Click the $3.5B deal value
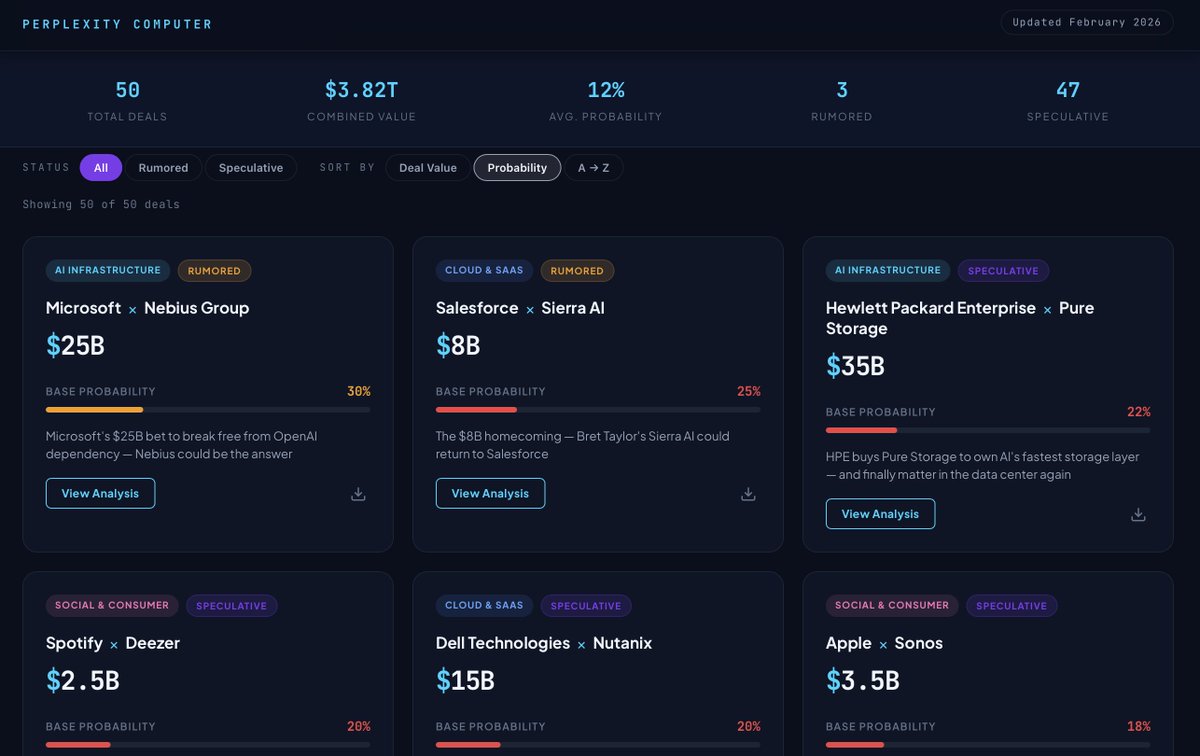 862,681
